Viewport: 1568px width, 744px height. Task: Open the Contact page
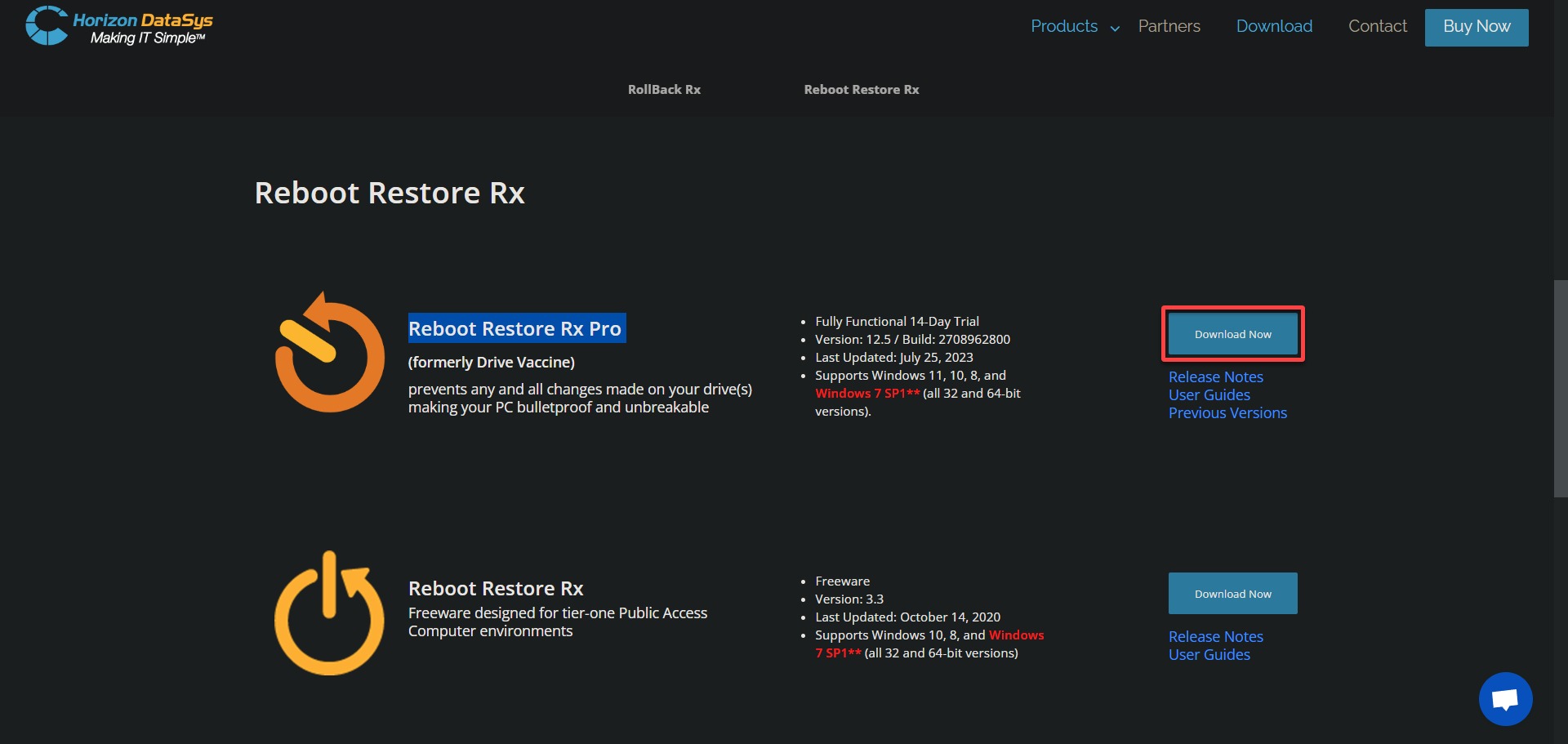click(1378, 26)
